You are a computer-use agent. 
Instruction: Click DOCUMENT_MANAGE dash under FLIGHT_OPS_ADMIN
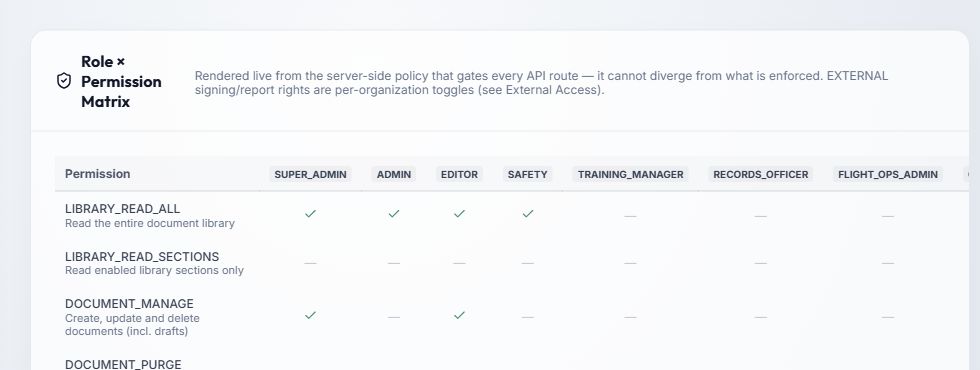pyautogui.click(x=888, y=317)
